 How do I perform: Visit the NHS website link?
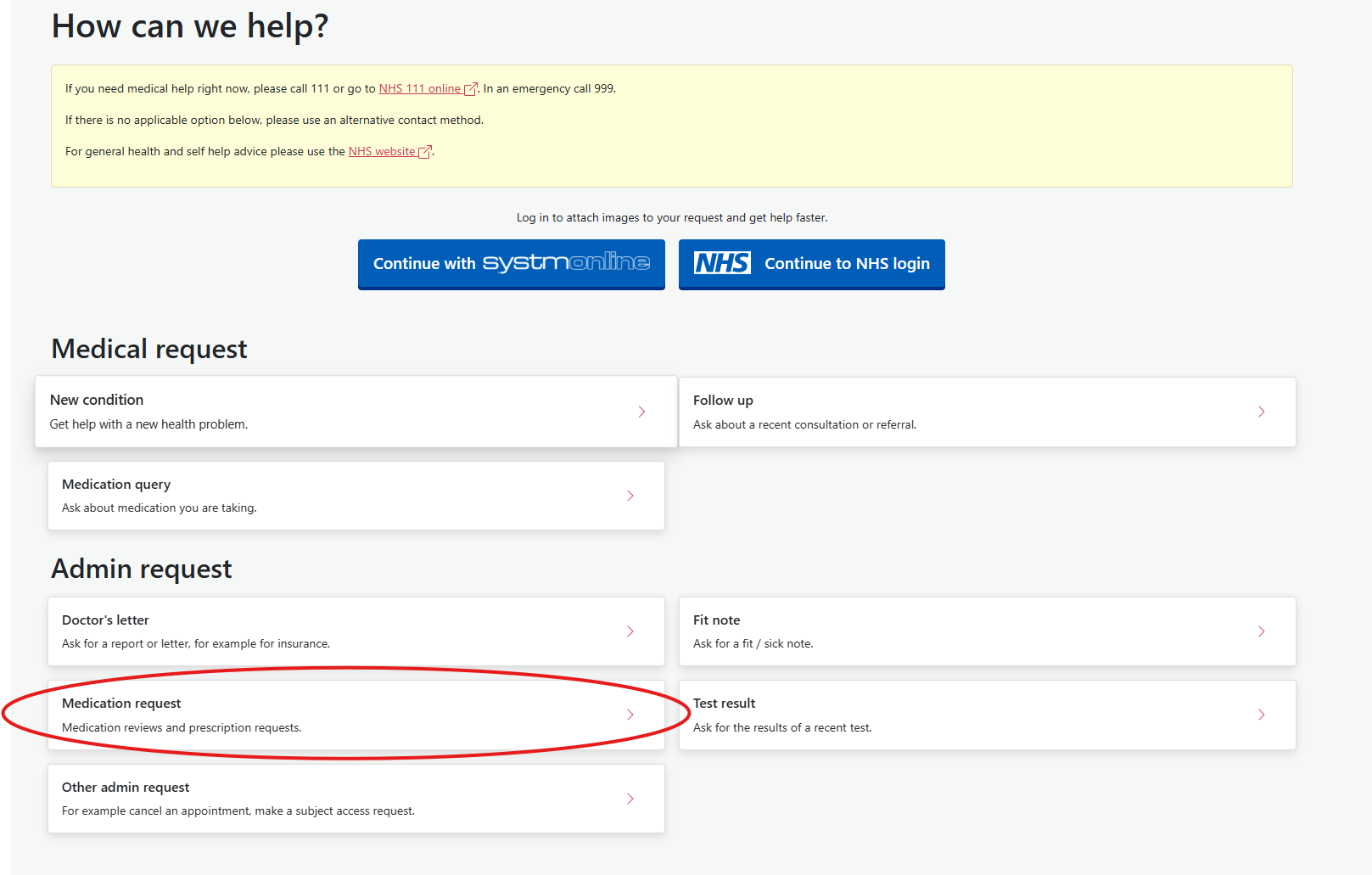pos(382,151)
